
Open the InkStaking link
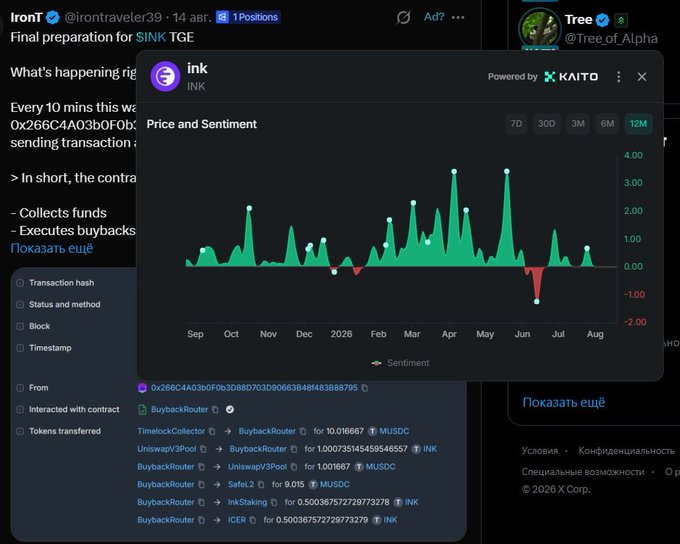(248, 502)
